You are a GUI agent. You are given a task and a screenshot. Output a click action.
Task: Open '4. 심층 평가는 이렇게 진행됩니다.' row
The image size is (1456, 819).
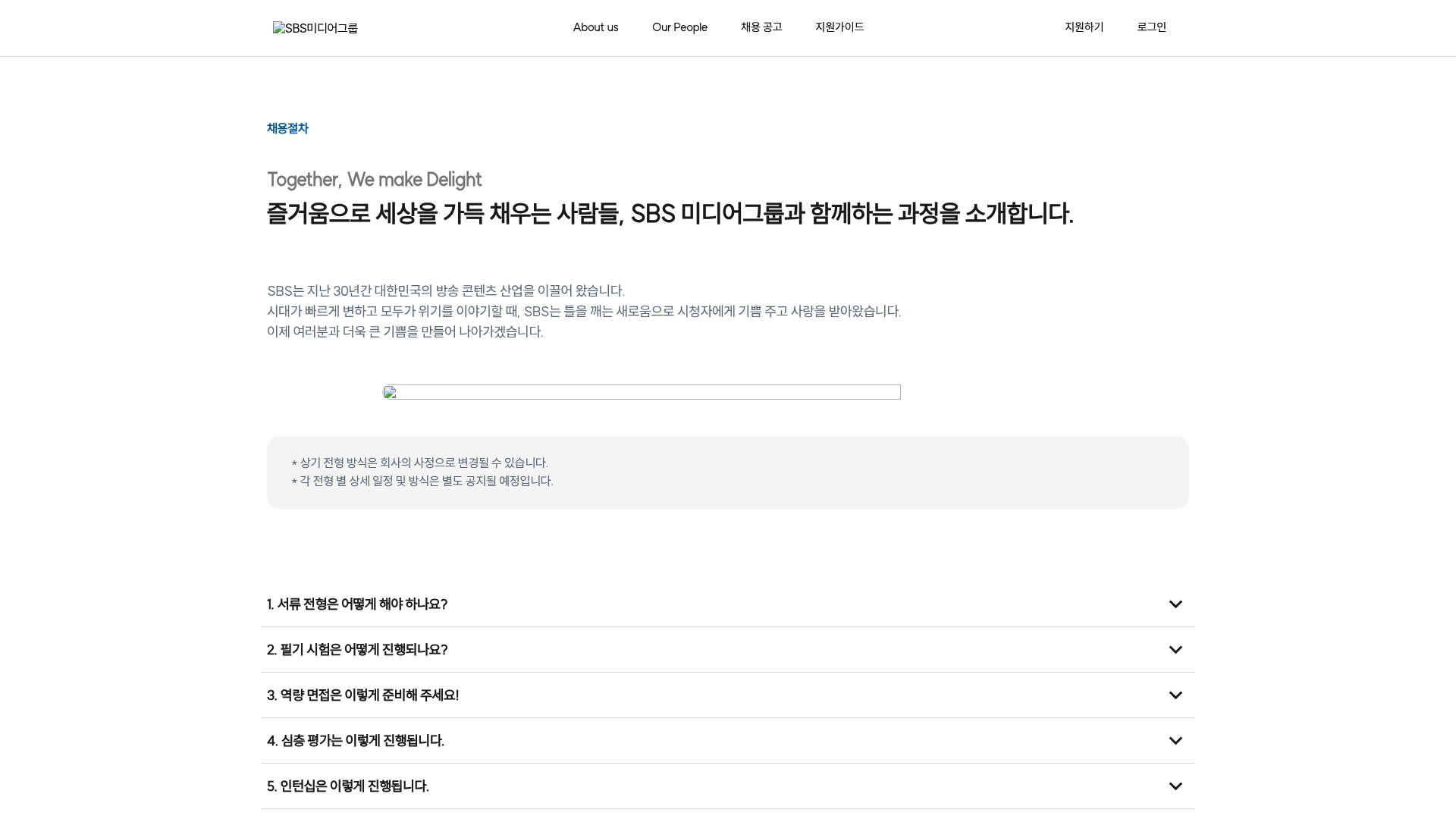click(x=728, y=741)
